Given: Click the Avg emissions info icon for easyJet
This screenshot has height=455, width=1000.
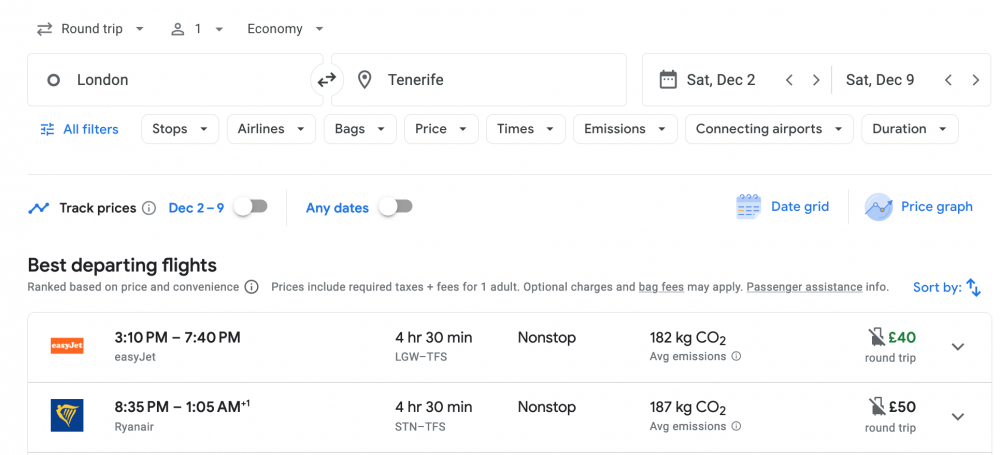Looking at the screenshot, I should pyautogui.click(x=736, y=356).
